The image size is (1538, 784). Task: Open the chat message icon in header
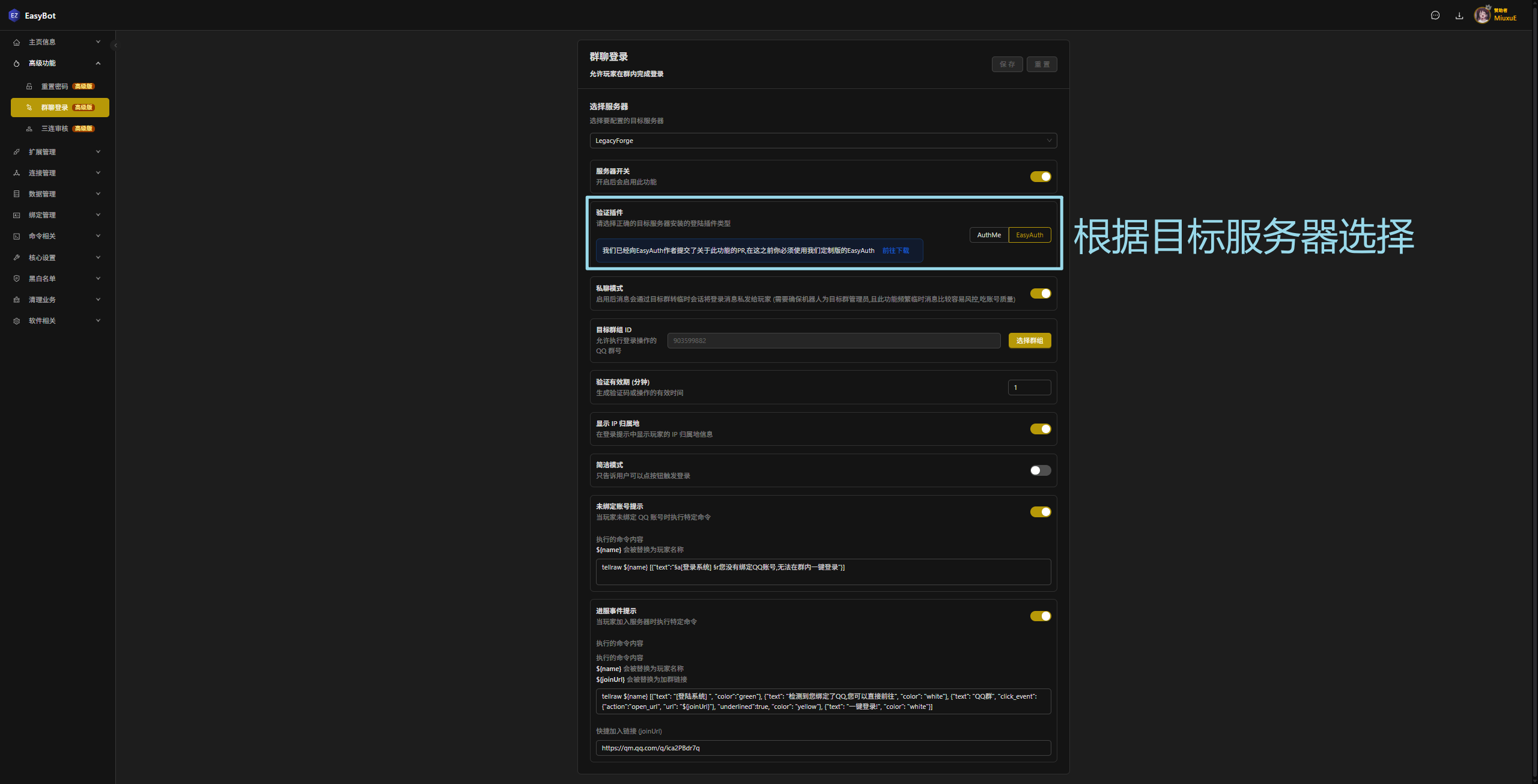[1435, 16]
